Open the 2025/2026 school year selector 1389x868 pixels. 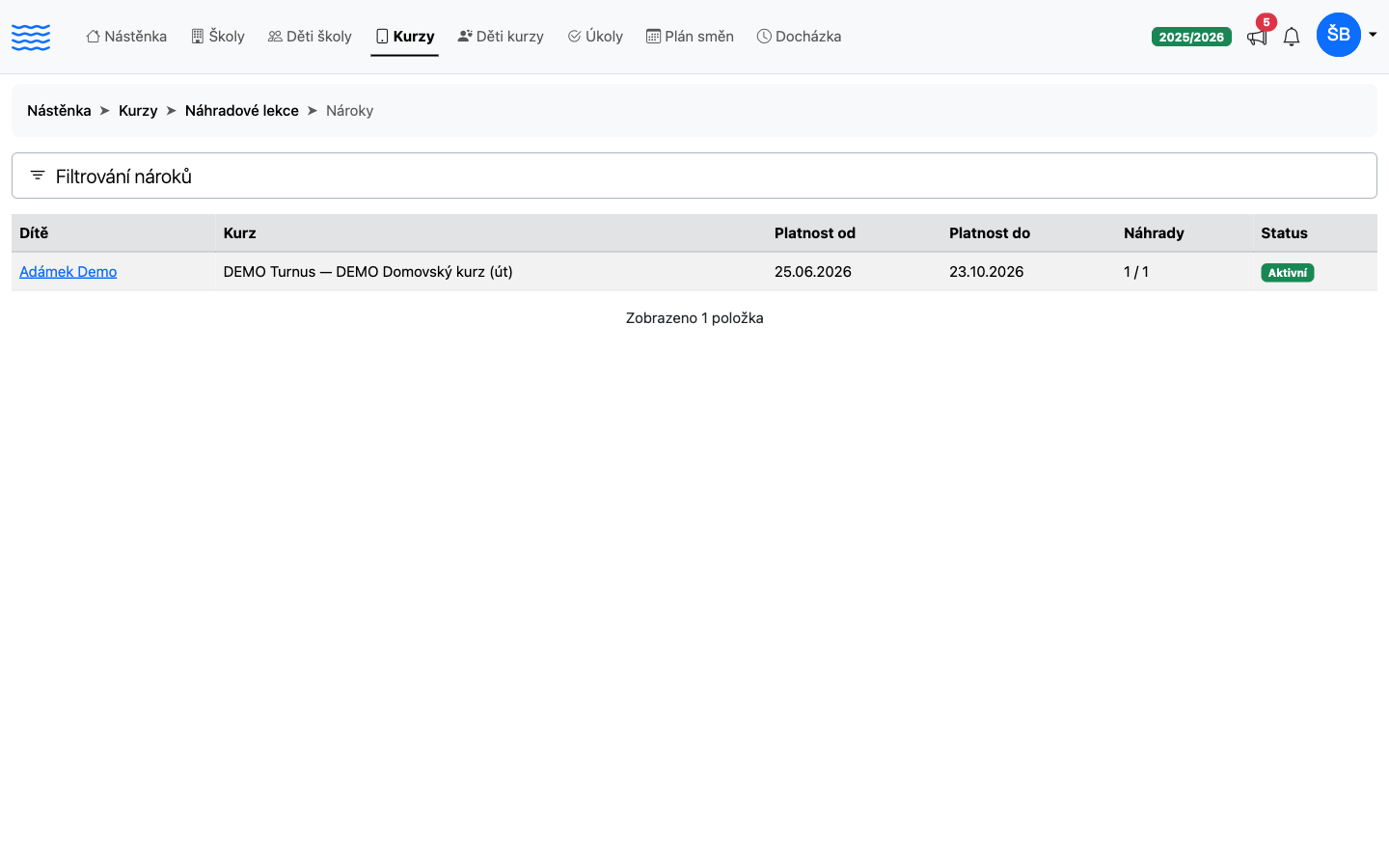(x=1191, y=37)
